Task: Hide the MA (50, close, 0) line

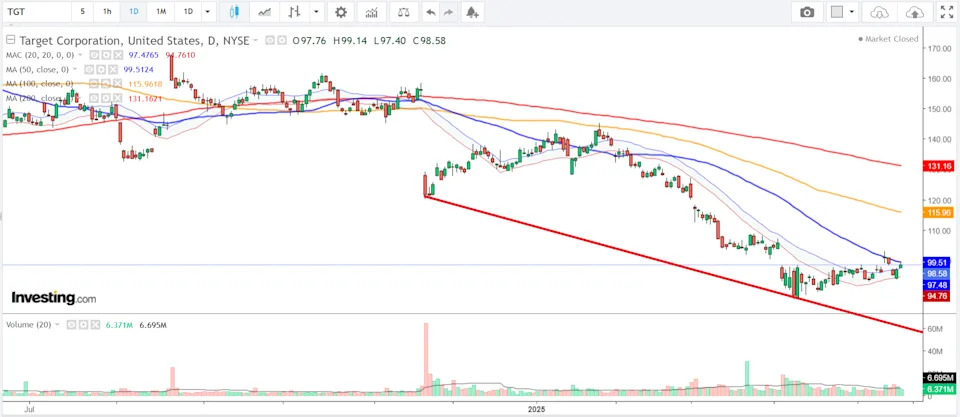Action: (x=89, y=69)
